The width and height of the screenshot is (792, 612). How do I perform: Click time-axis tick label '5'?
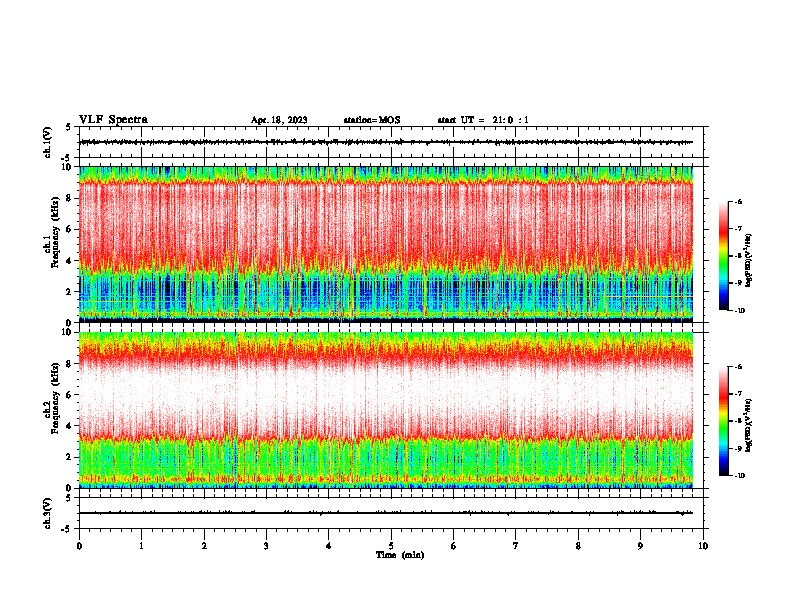click(391, 546)
